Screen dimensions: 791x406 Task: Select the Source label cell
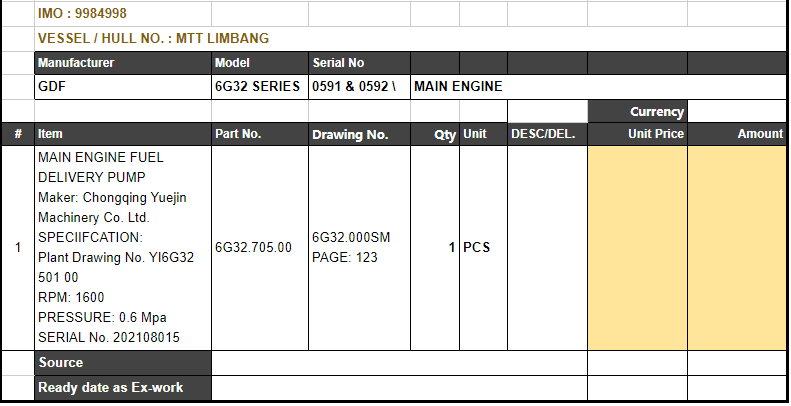tap(122, 363)
